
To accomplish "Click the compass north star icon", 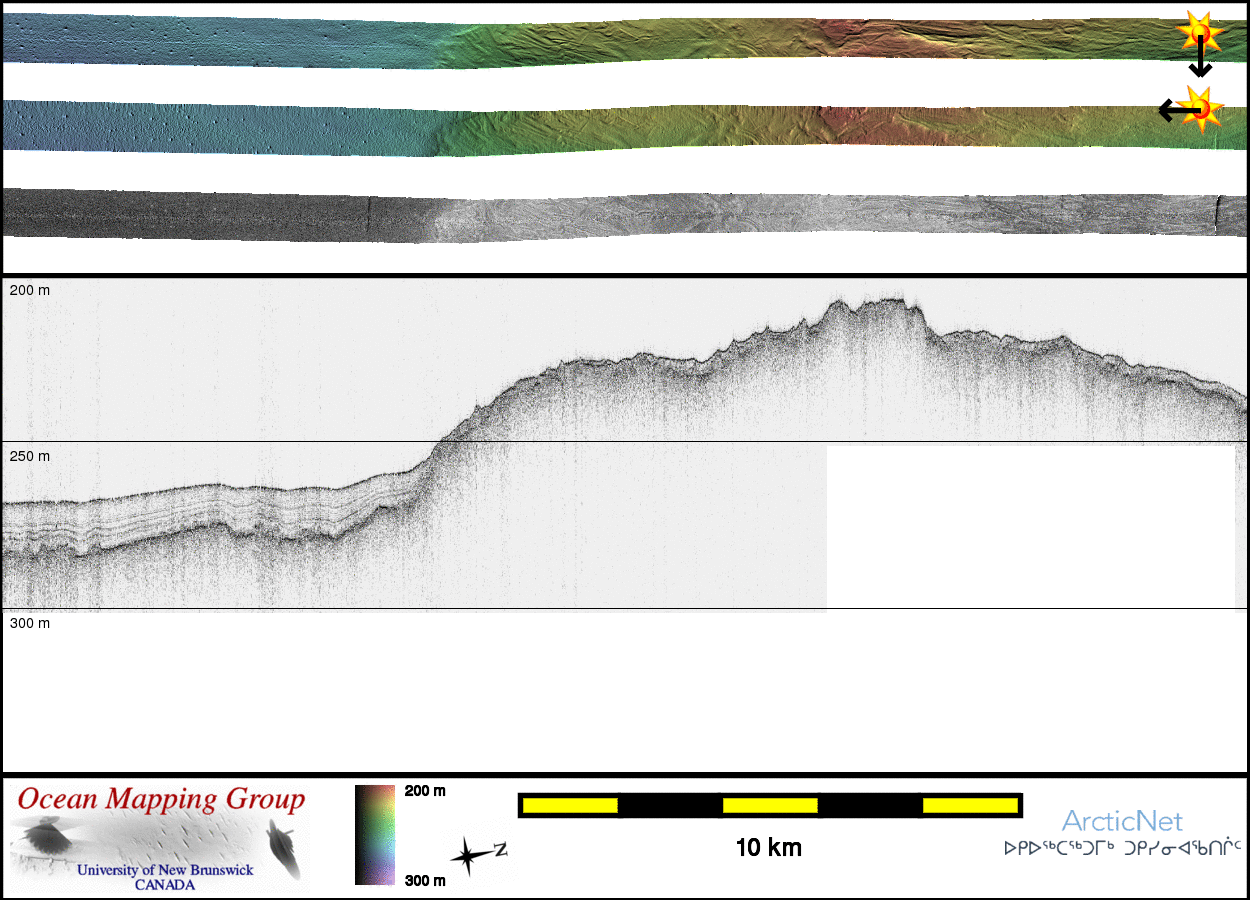I will [x=469, y=856].
